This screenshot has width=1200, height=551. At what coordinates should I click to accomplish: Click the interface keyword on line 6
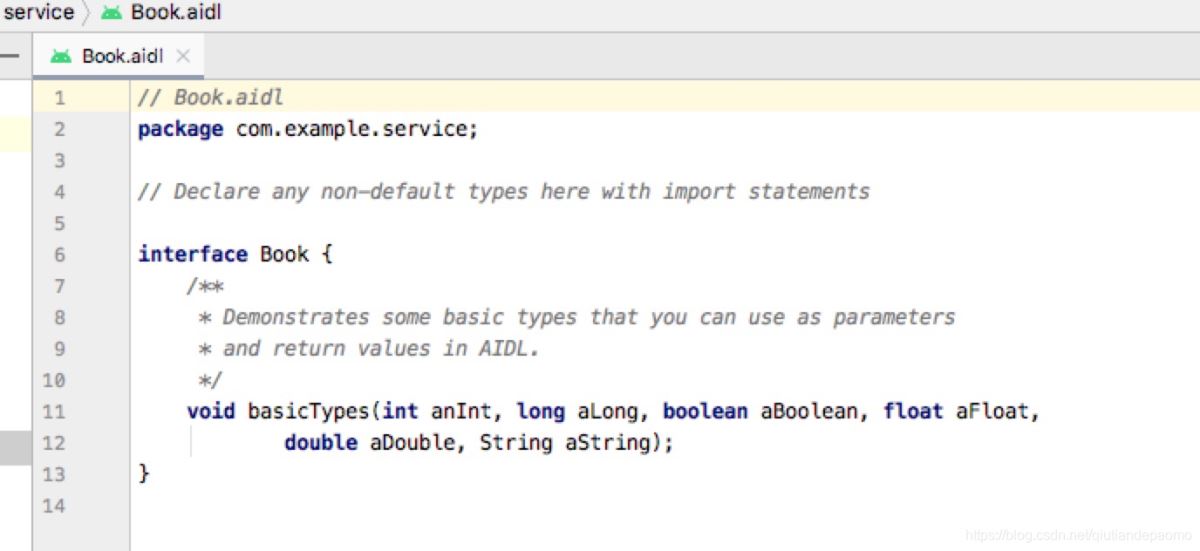coord(192,254)
